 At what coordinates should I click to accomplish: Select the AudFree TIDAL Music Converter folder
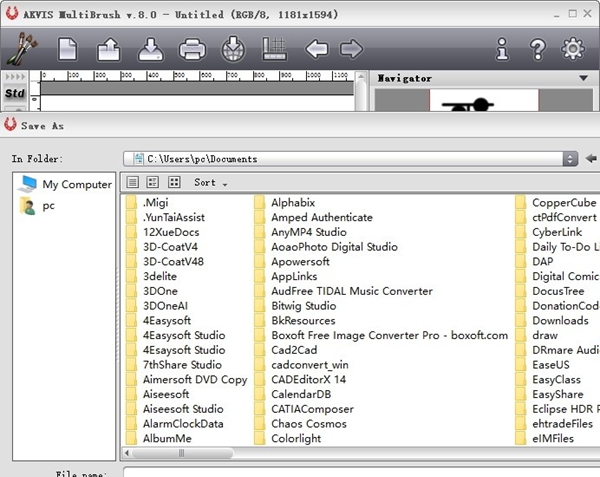pos(344,291)
